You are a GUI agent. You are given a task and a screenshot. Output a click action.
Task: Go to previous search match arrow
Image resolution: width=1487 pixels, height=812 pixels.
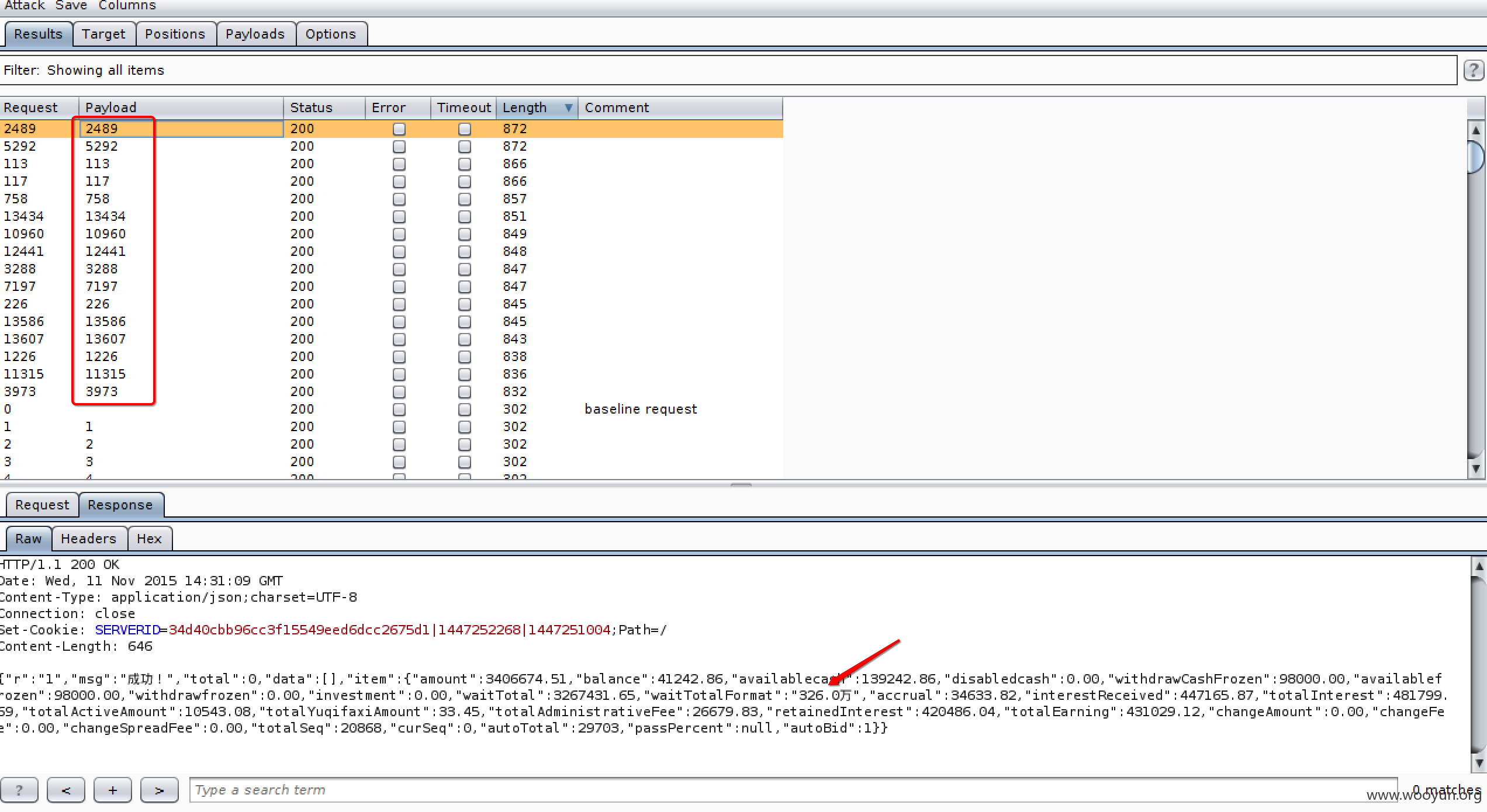[x=65, y=790]
